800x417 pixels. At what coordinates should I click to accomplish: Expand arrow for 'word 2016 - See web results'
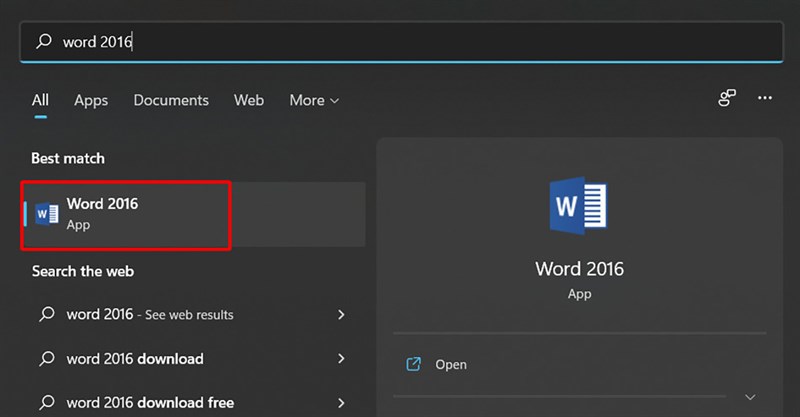point(341,314)
